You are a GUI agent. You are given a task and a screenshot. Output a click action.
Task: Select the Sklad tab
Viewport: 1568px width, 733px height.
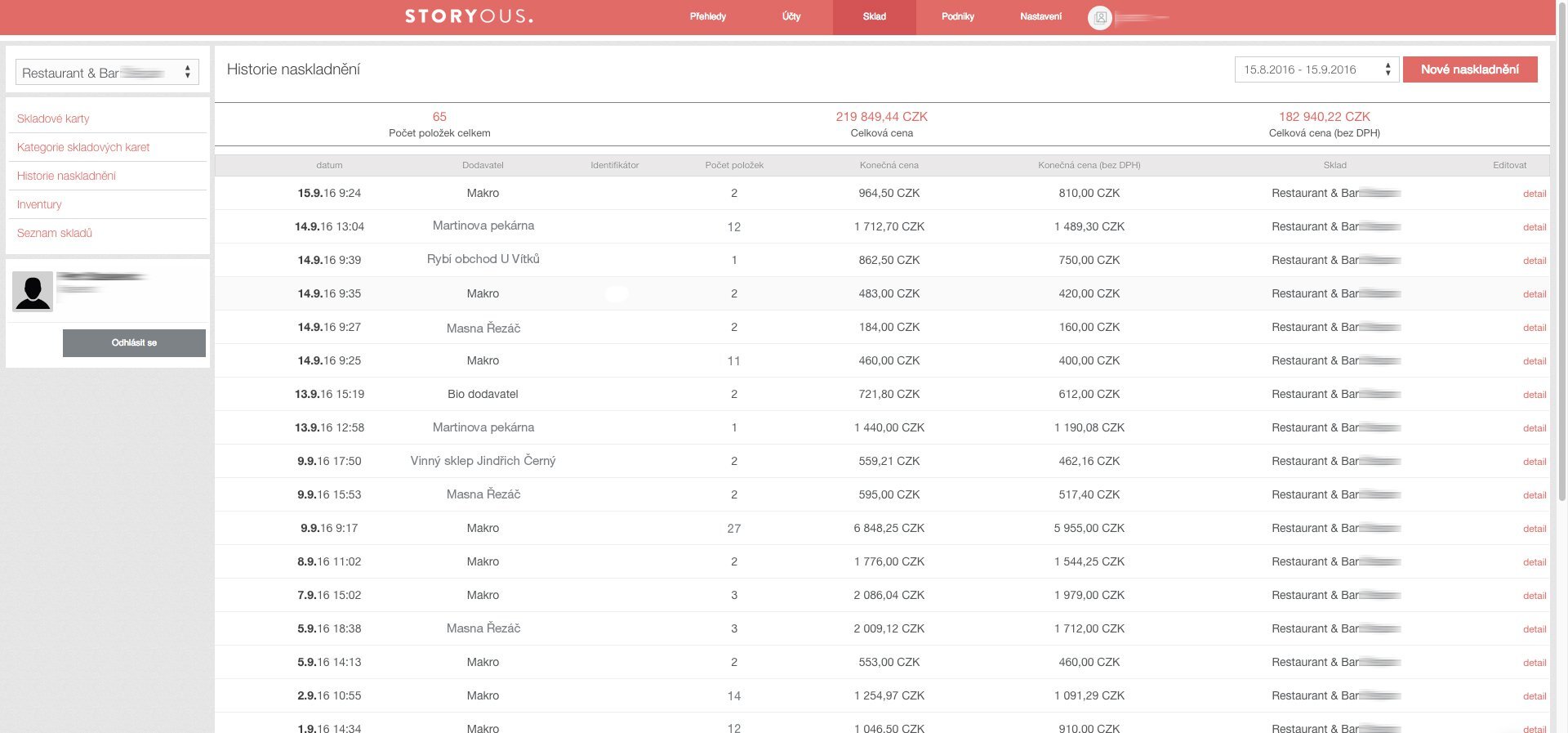[874, 16]
